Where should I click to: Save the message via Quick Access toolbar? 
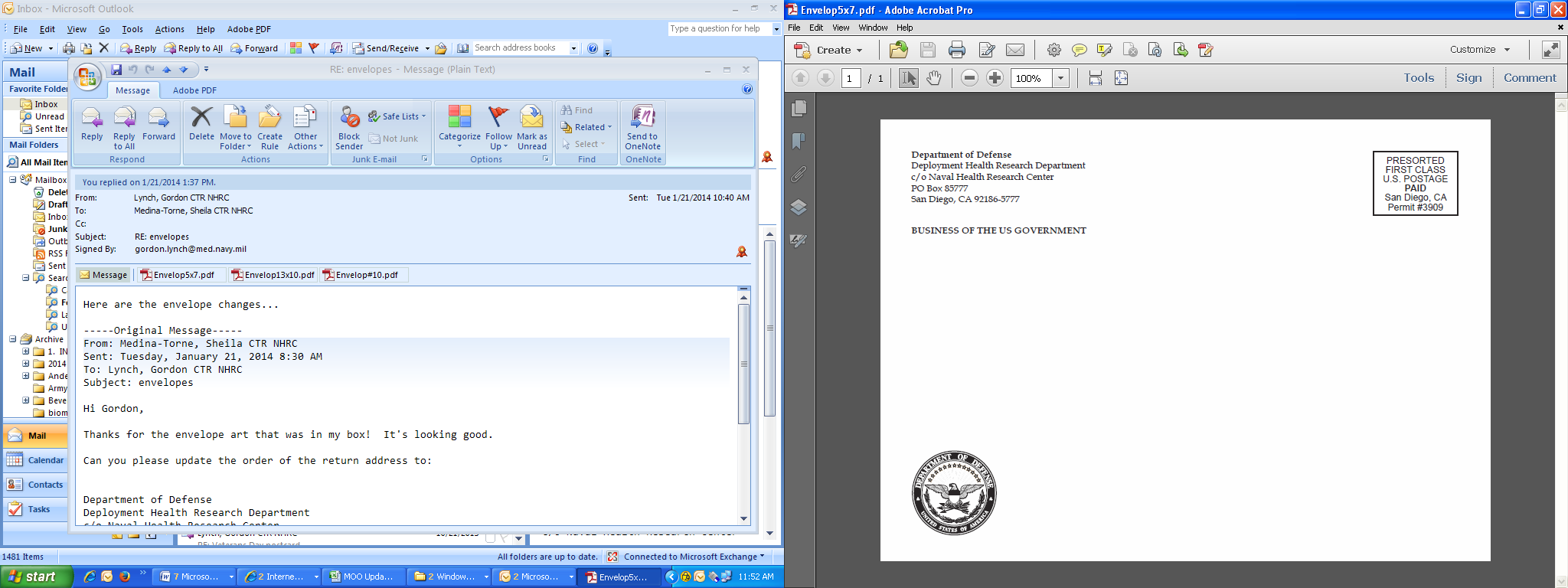tap(116, 70)
